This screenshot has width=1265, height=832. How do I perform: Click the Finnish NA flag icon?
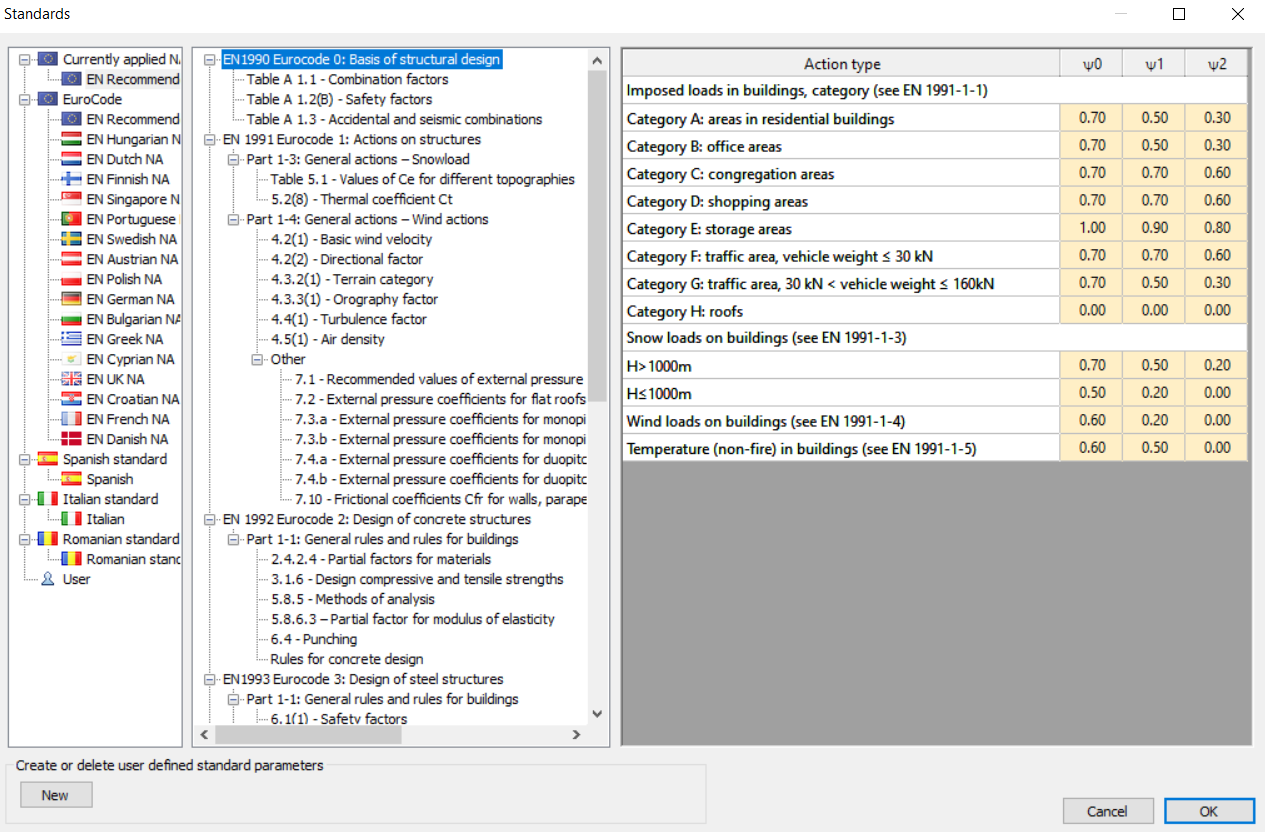(71, 179)
